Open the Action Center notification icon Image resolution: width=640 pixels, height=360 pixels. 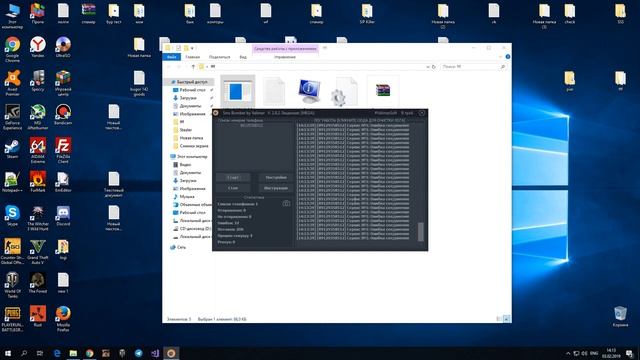(630, 353)
